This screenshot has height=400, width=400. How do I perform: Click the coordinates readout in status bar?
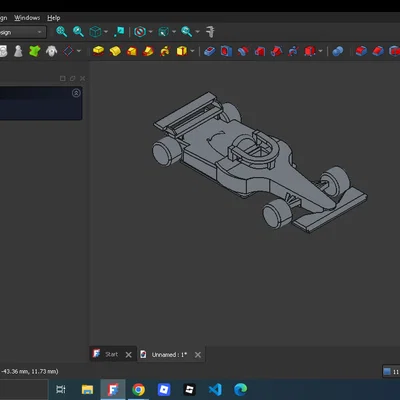29,371
